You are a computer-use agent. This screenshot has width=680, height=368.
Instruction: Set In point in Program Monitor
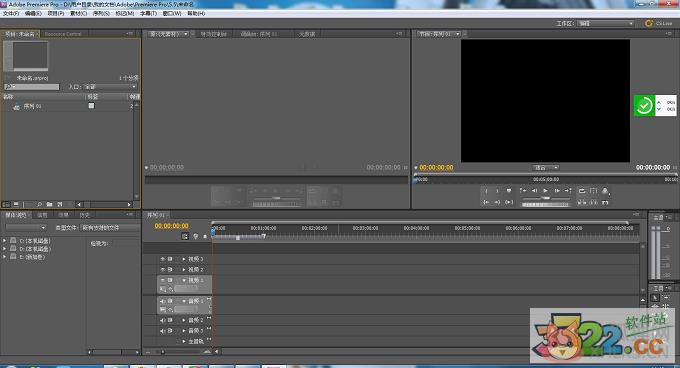[487, 191]
